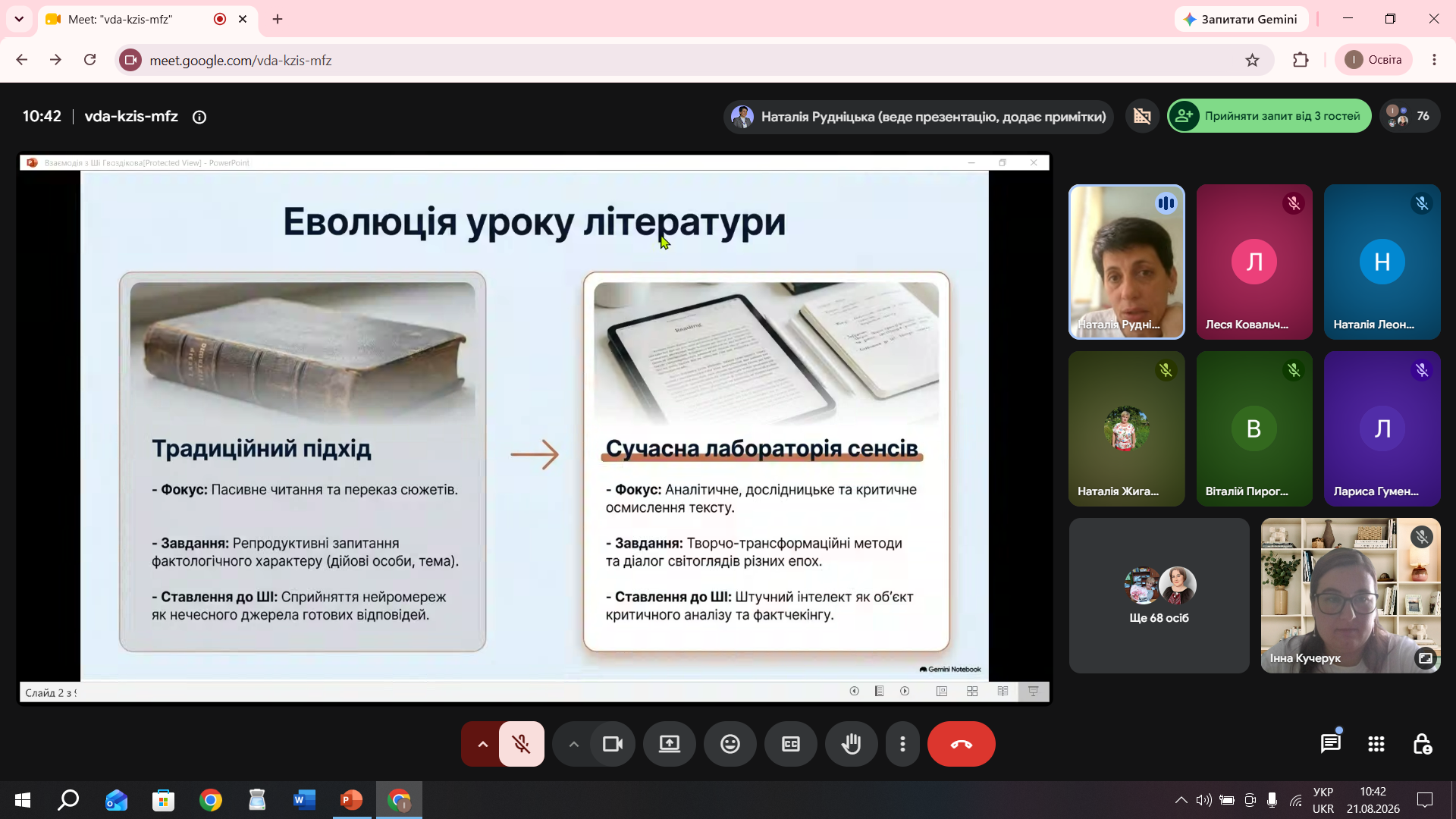Open the notification center icon
Viewport: 1456px width, 819px height.
pos(1425,800)
